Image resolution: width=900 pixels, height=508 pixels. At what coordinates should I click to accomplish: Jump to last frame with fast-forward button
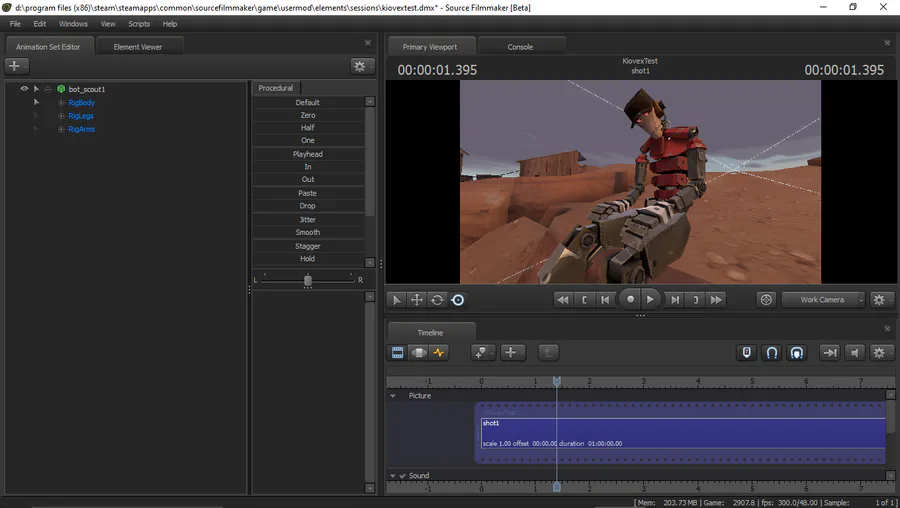(x=716, y=300)
